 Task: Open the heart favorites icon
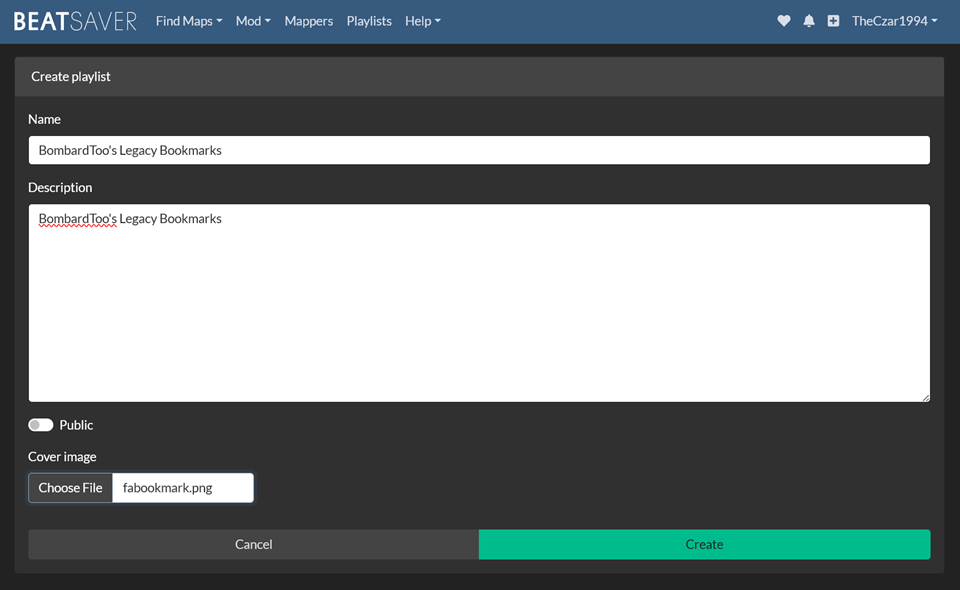784,21
